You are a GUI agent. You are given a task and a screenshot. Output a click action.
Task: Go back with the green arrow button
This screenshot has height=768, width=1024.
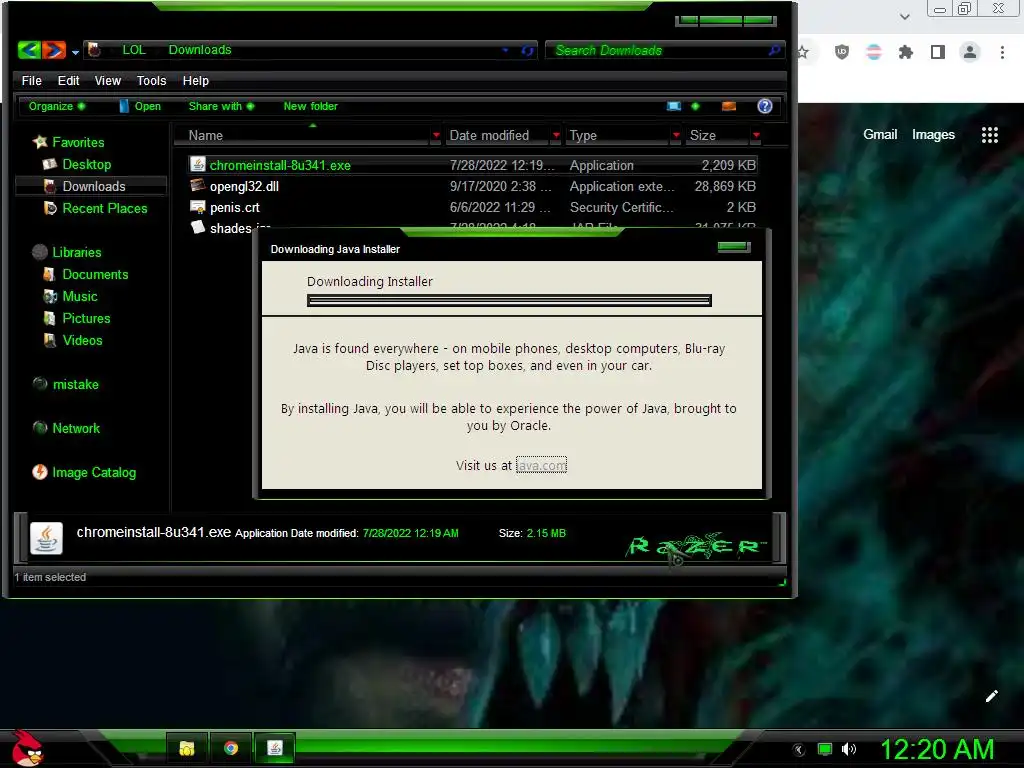[29, 50]
